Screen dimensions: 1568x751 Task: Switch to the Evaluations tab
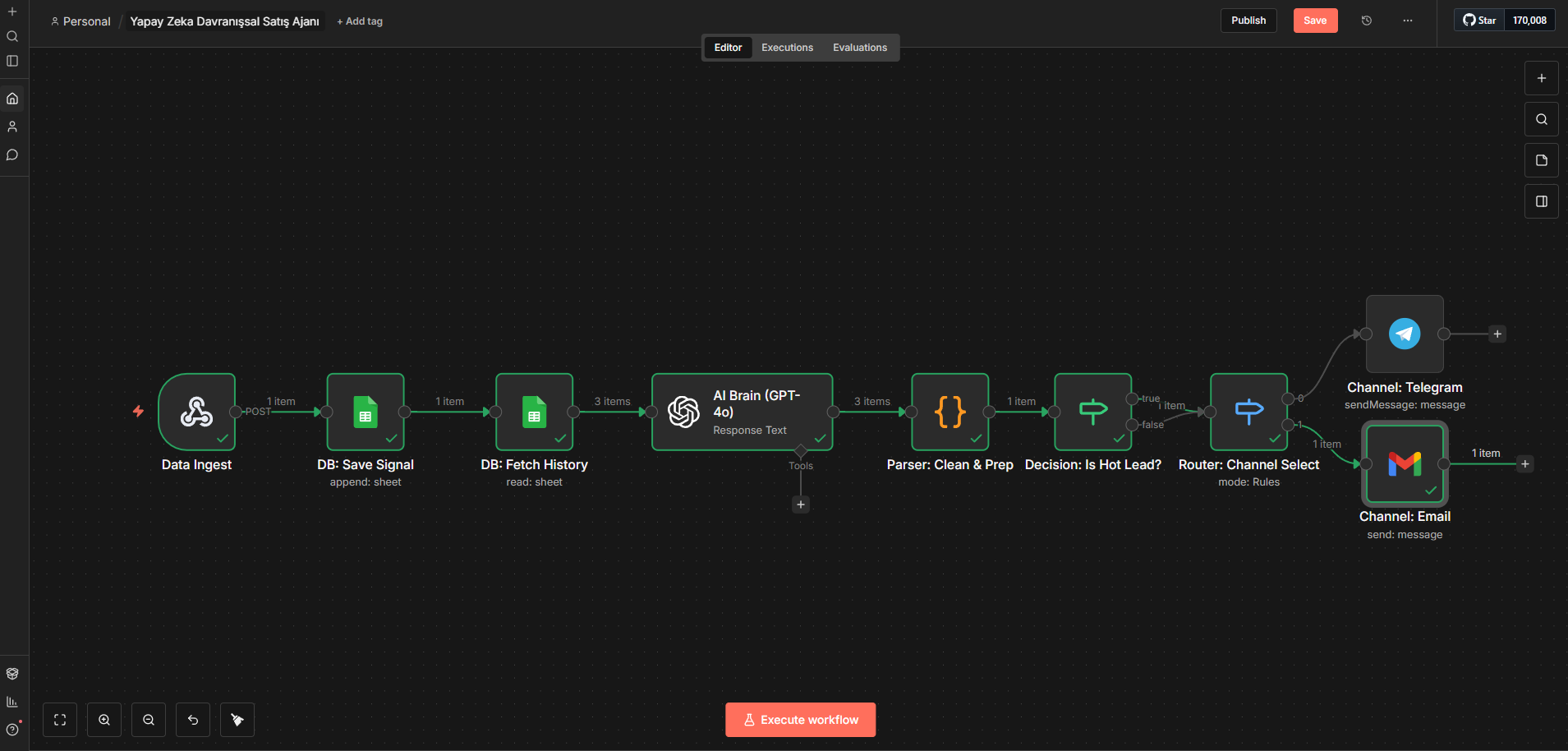(x=860, y=48)
